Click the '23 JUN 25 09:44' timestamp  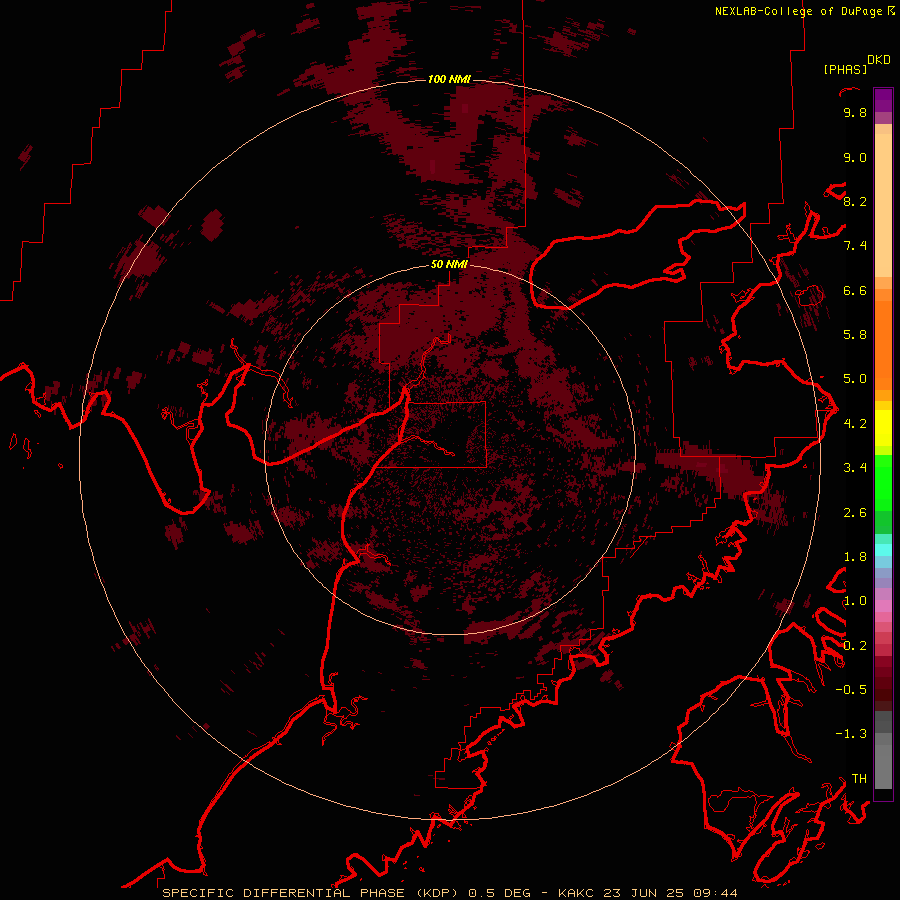coord(670,893)
